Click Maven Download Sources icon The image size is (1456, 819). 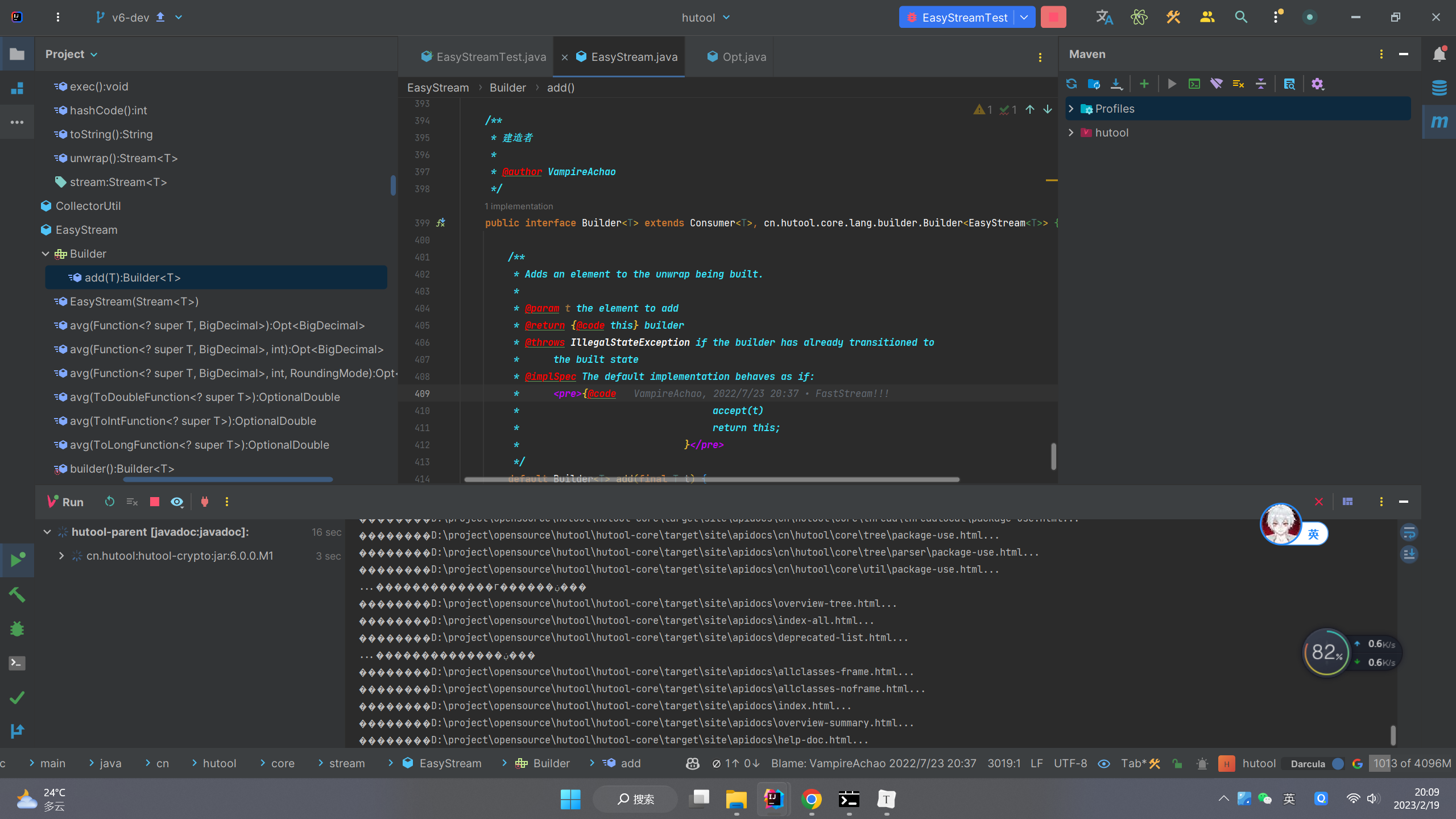tap(1116, 84)
